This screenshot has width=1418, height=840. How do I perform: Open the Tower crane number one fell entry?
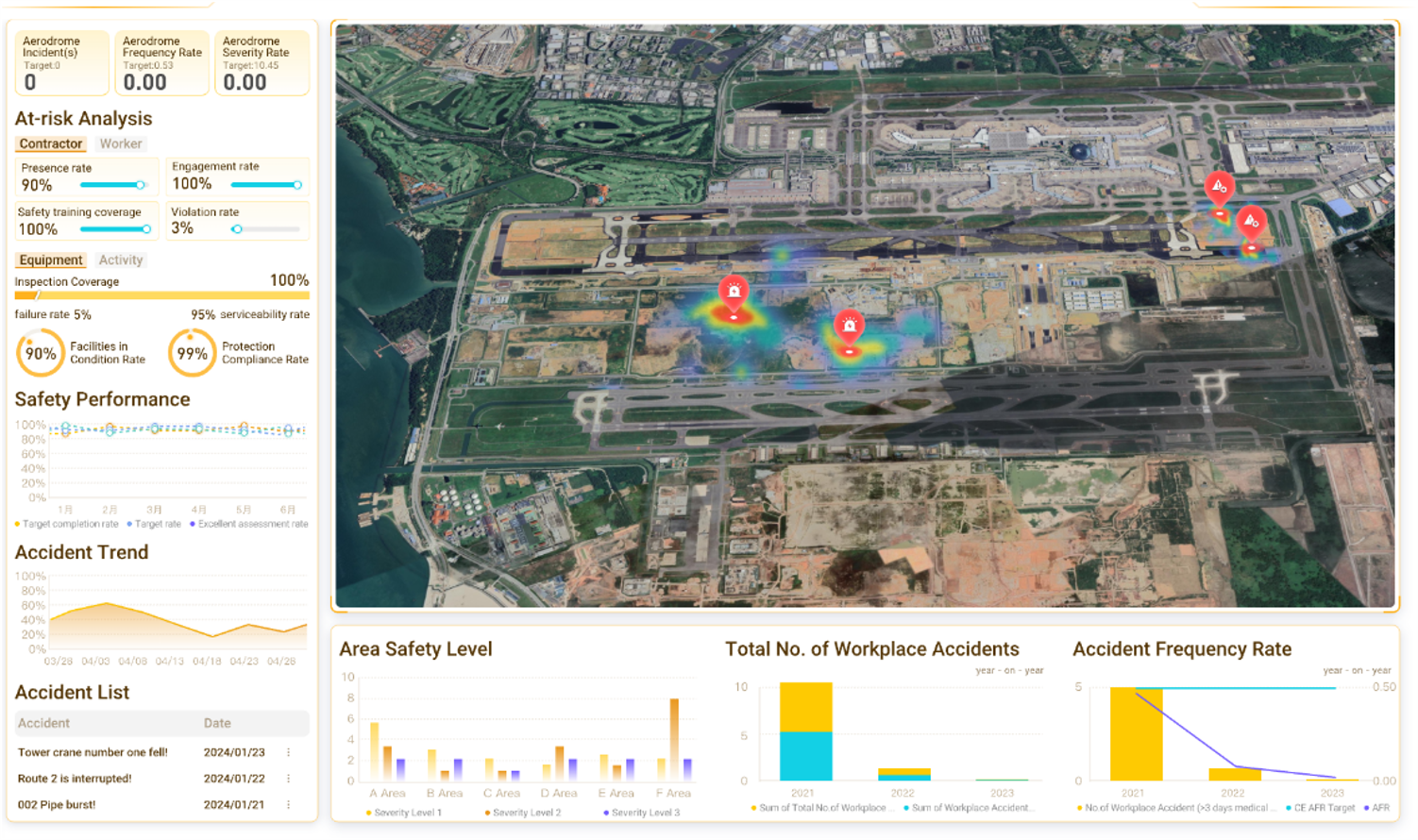click(x=93, y=752)
